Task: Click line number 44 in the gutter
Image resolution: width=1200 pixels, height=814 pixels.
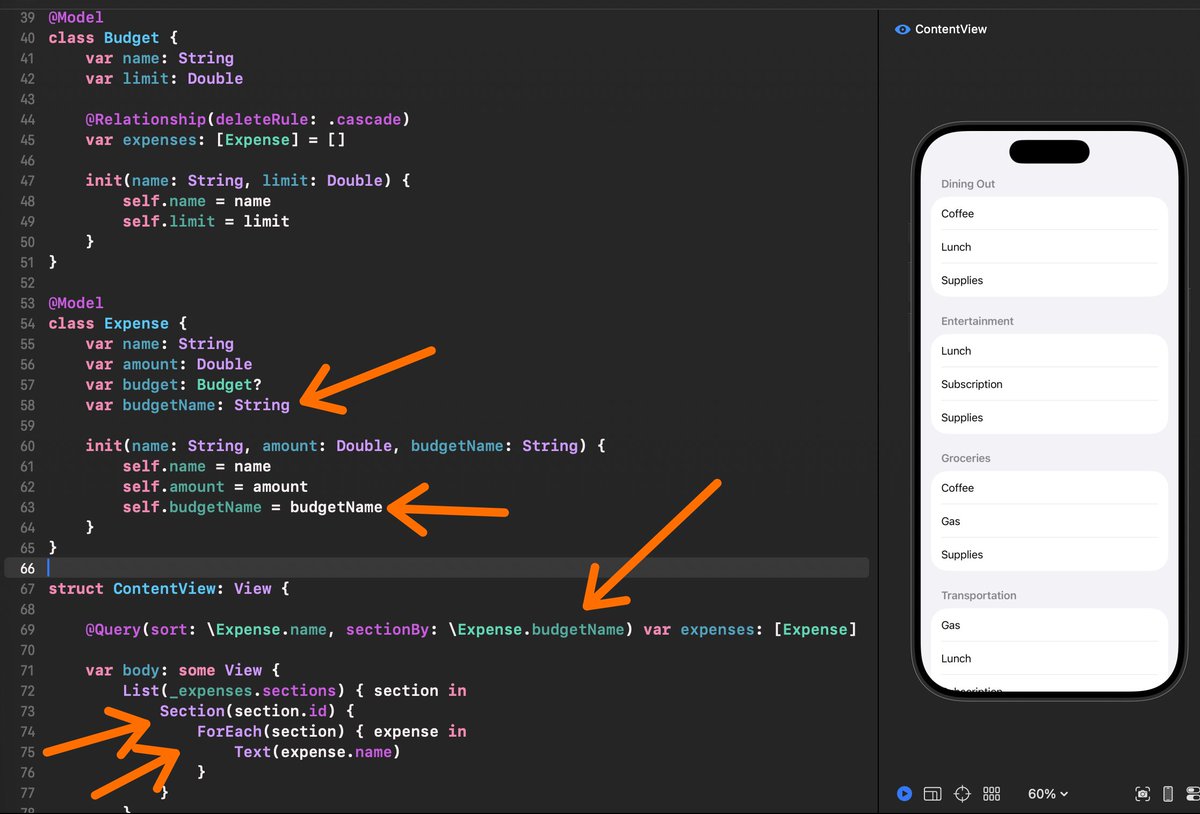Action: 26,120
